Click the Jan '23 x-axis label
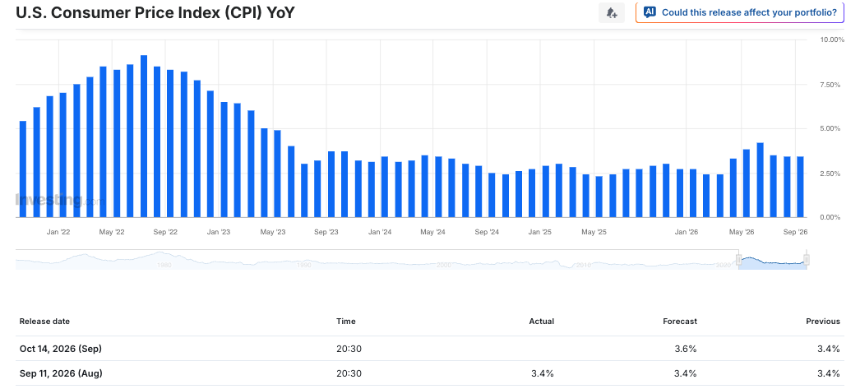 tap(219, 232)
